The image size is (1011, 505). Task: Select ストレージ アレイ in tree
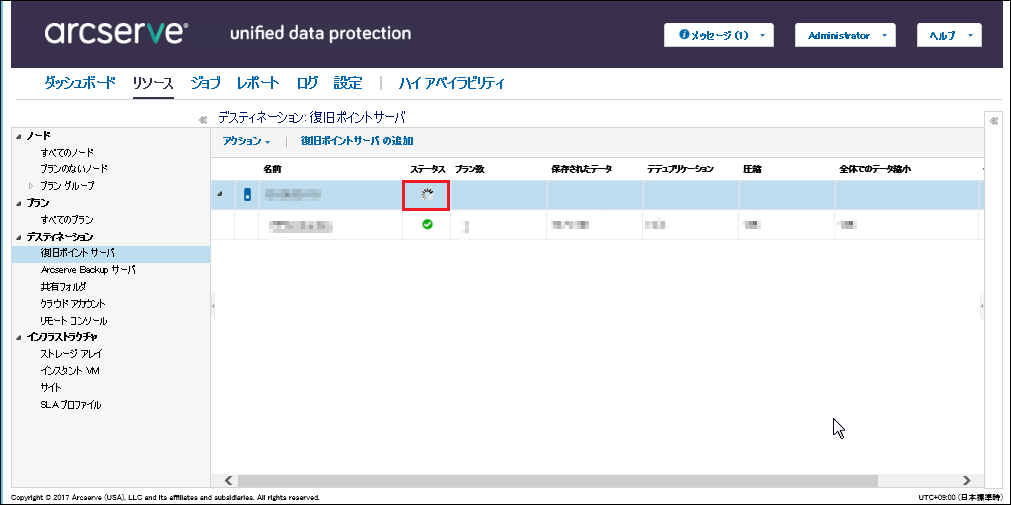(71, 354)
